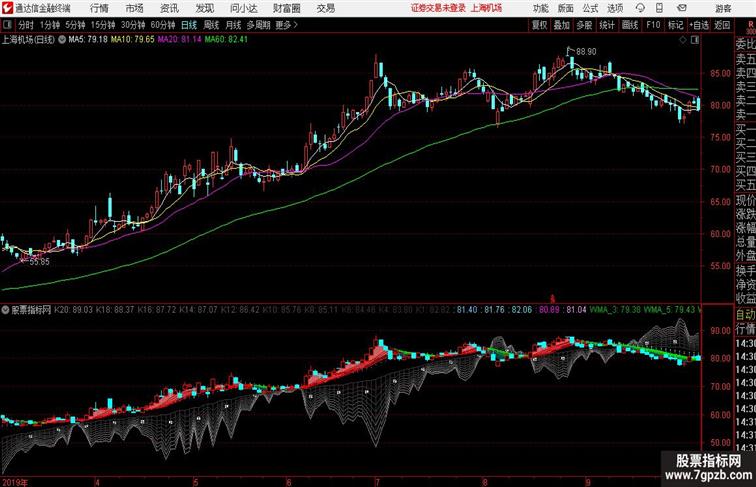Click the 股票指标网 indicator name
Image resolution: width=756 pixels, height=487 pixels.
(31, 310)
